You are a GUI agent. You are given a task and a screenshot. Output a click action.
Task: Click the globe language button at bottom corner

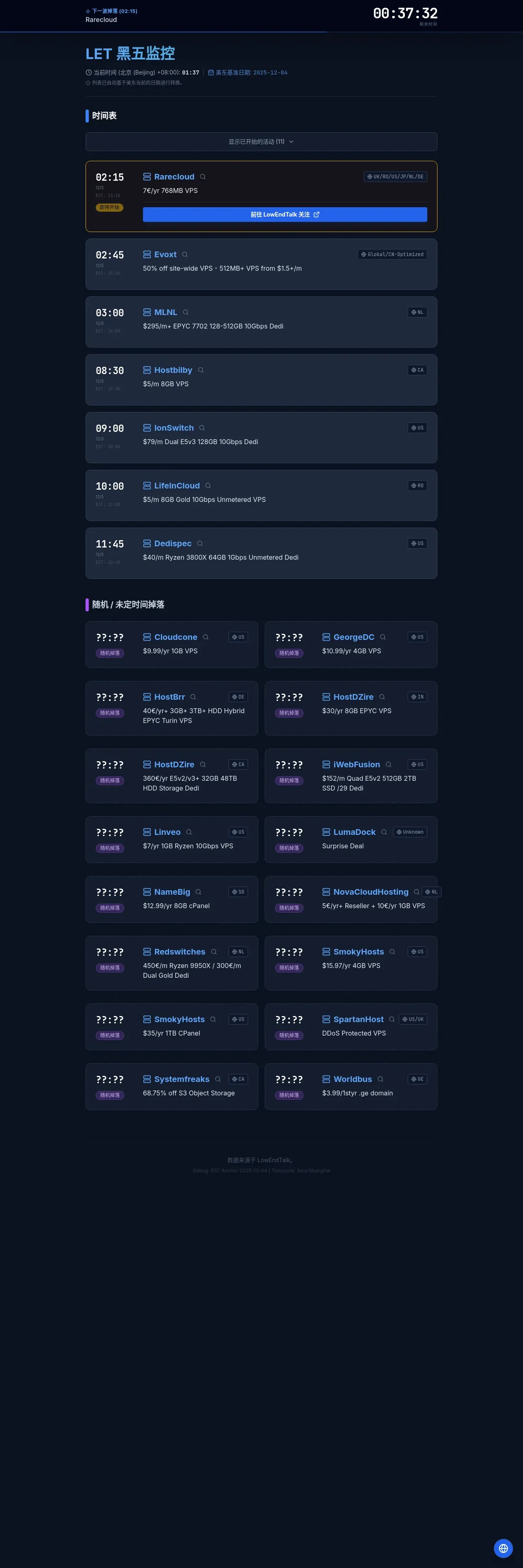503,1548
